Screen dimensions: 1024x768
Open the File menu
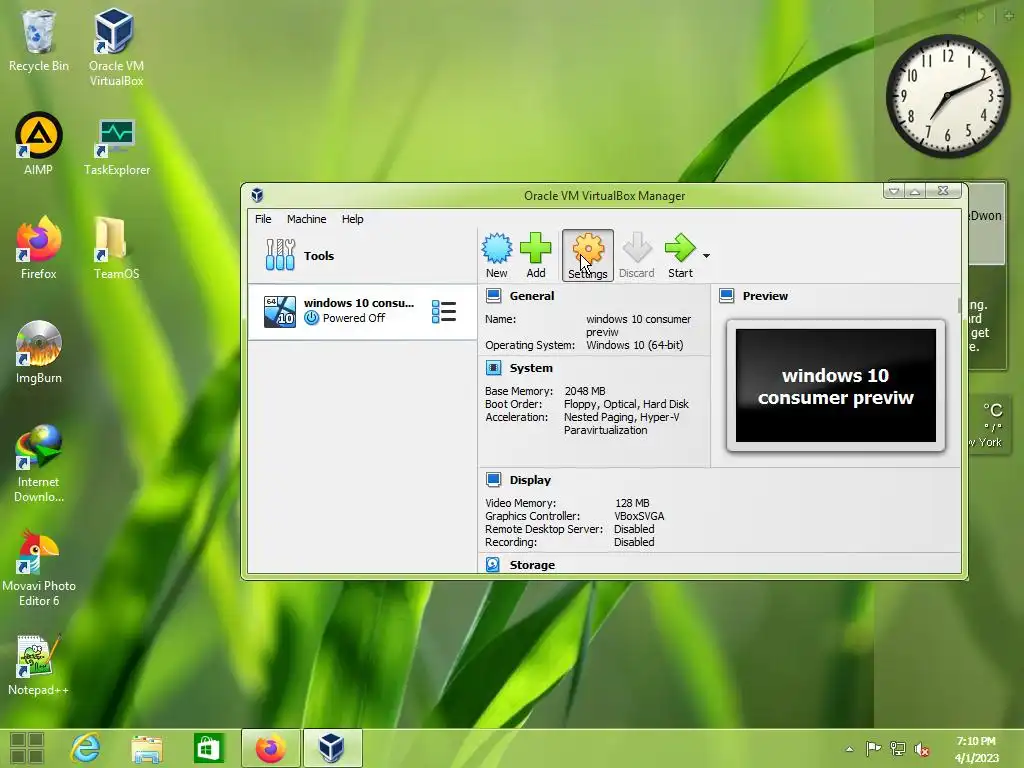pos(263,219)
